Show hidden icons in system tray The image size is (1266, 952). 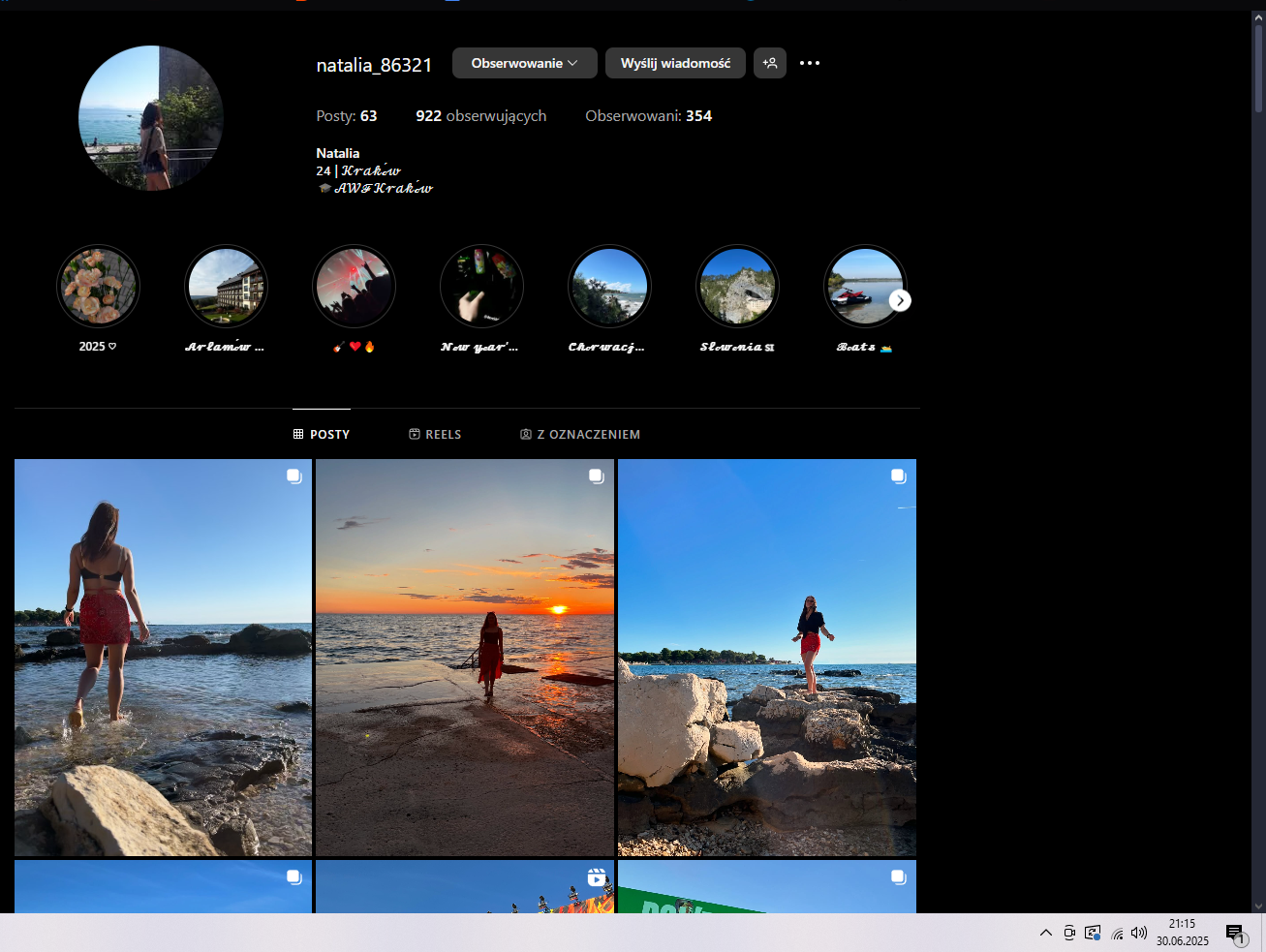1046,933
